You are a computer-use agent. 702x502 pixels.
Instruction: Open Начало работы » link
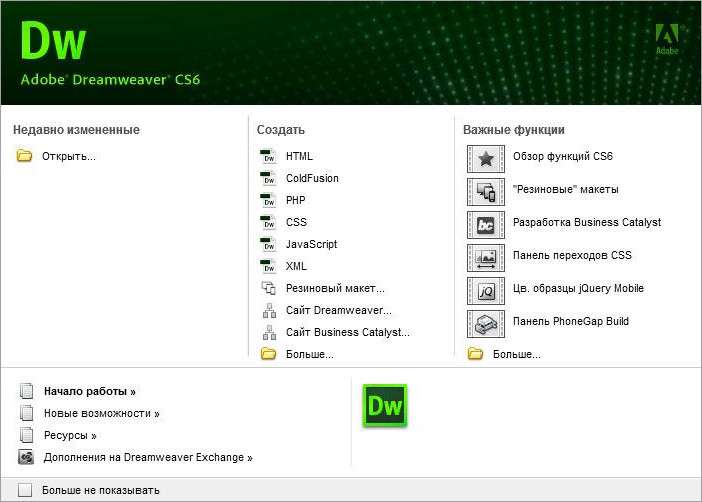click(90, 391)
